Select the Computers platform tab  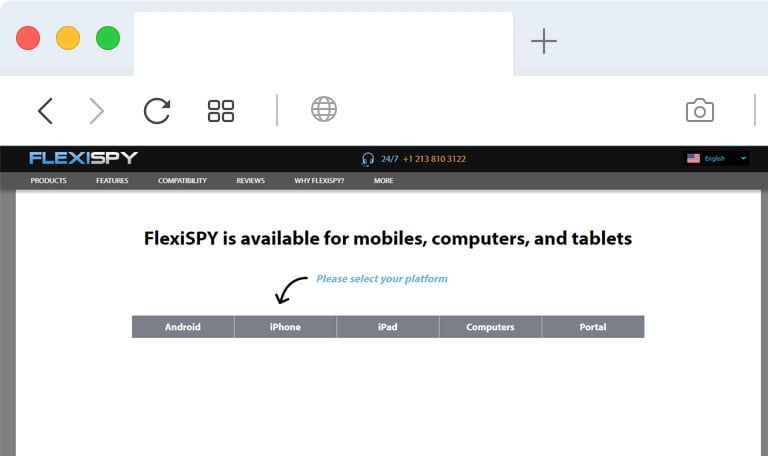(x=490, y=327)
